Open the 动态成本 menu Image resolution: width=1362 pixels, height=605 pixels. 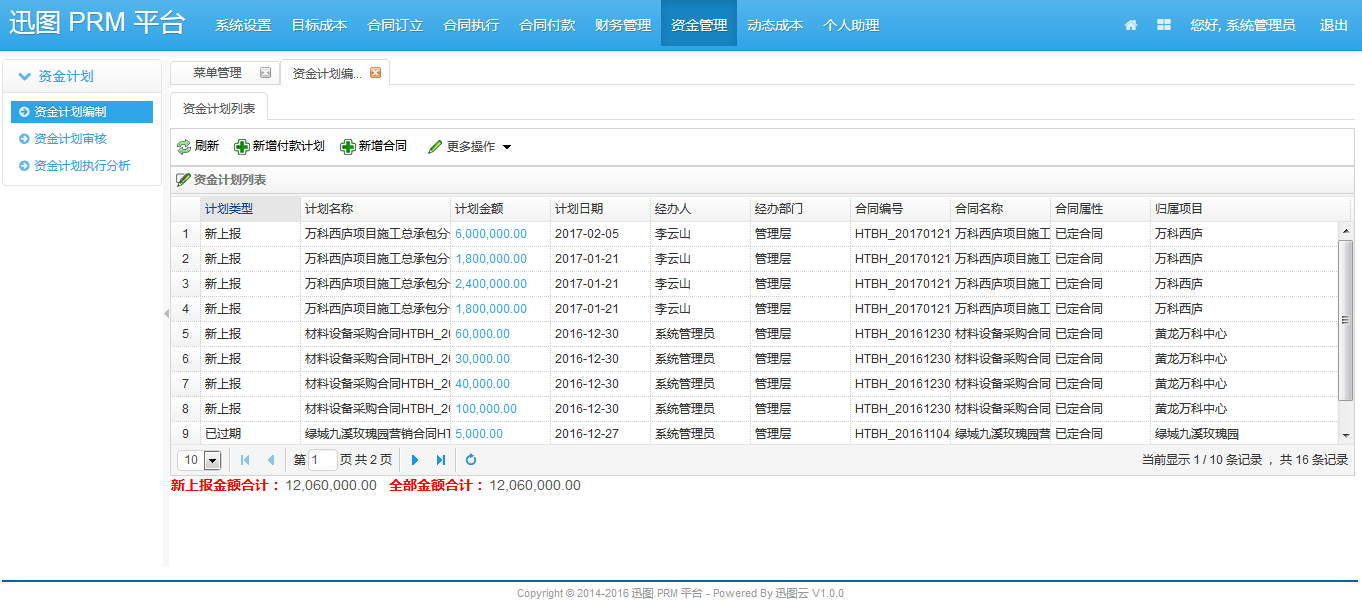pos(775,25)
